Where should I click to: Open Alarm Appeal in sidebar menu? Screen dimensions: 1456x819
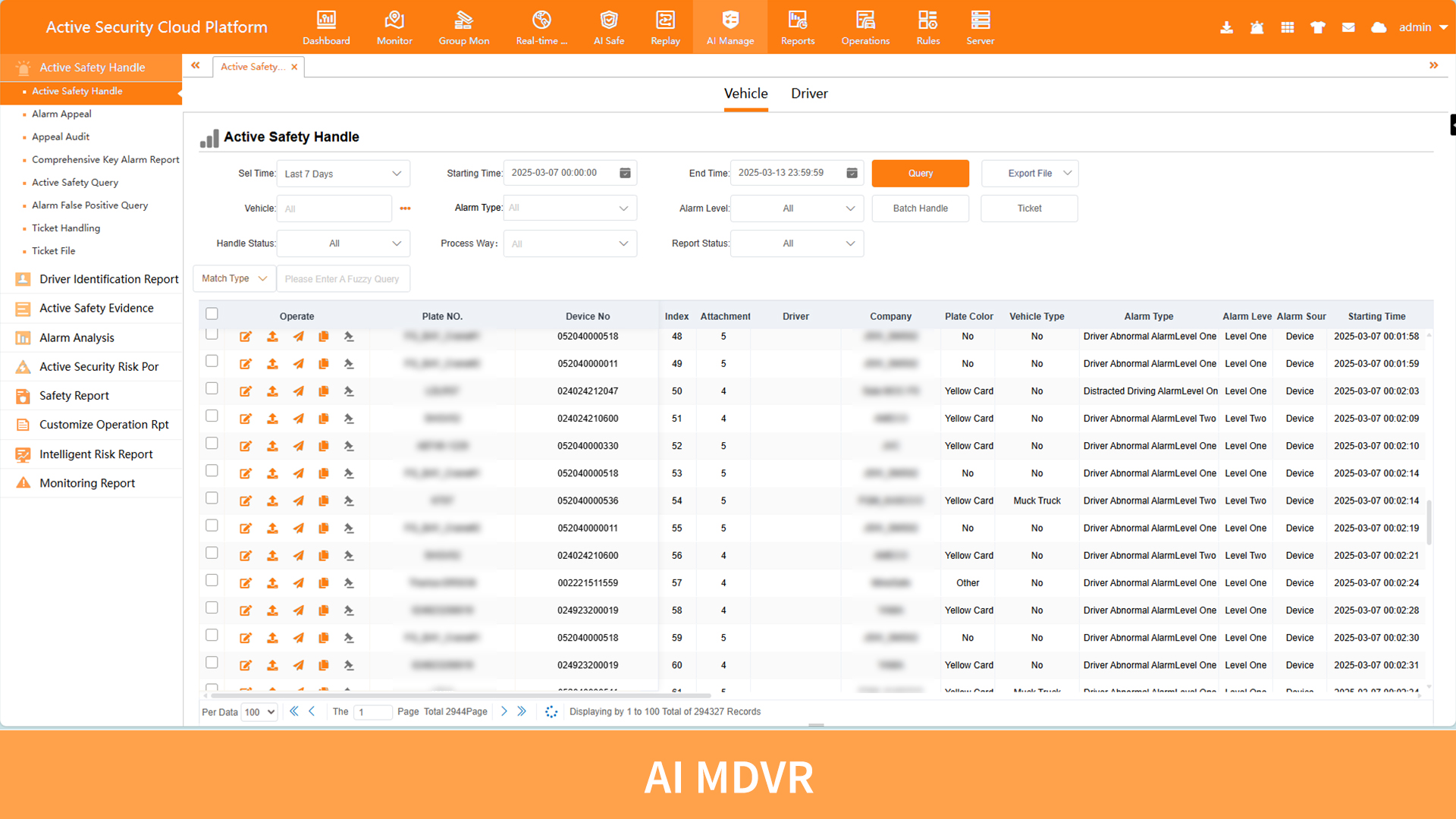click(61, 114)
